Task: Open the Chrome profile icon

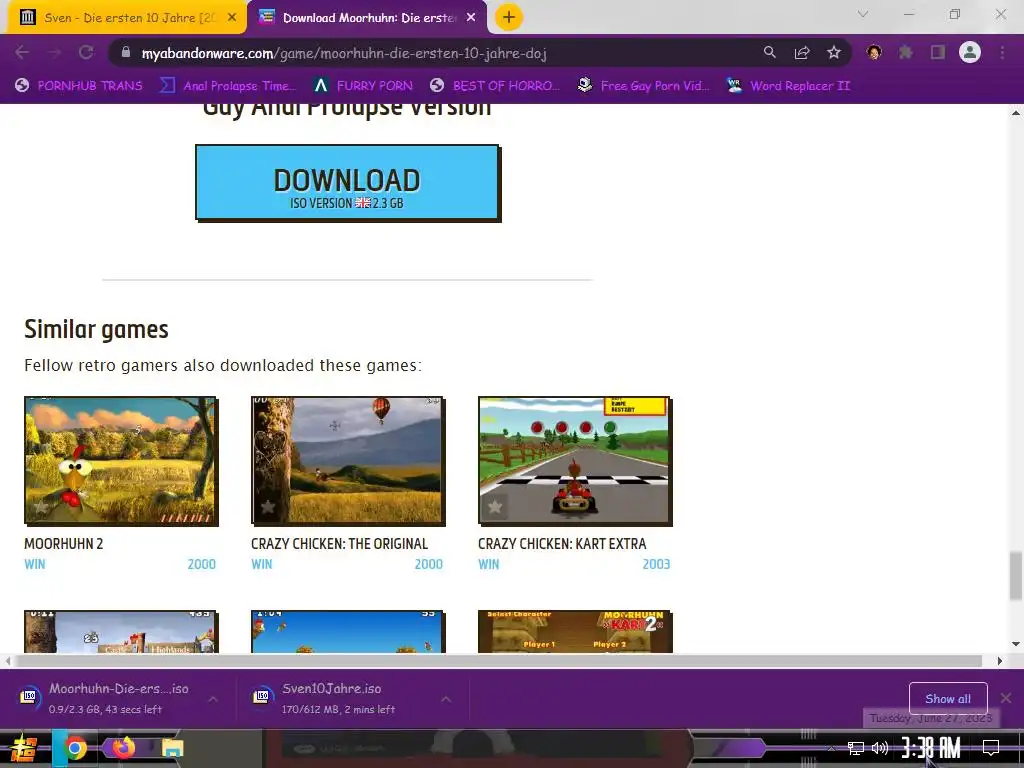Action: (970, 52)
